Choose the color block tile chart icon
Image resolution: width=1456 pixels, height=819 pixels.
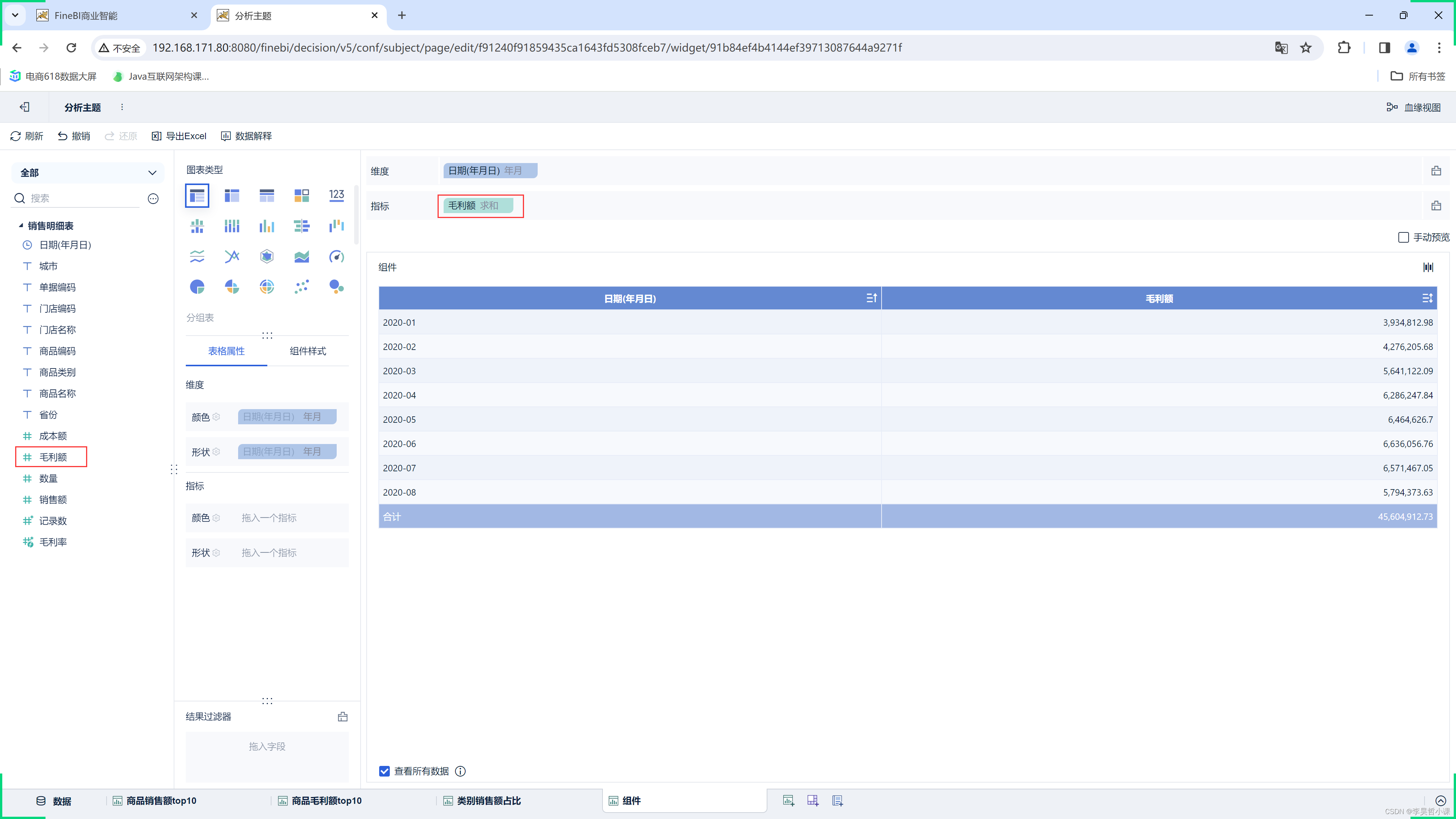tap(302, 196)
